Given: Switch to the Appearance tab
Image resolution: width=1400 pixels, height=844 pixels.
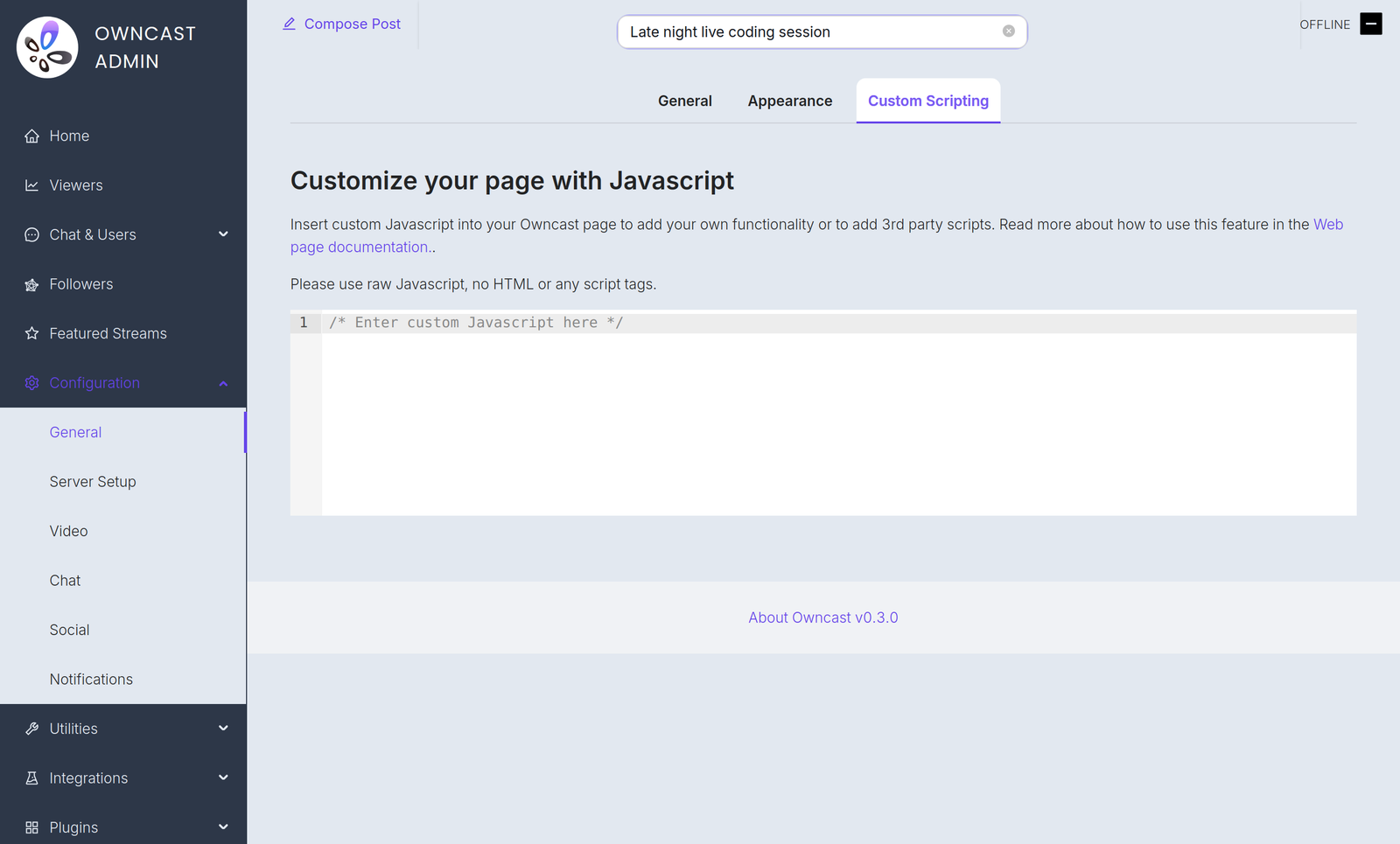Looking at the screenshot, I should coord(790,101).
